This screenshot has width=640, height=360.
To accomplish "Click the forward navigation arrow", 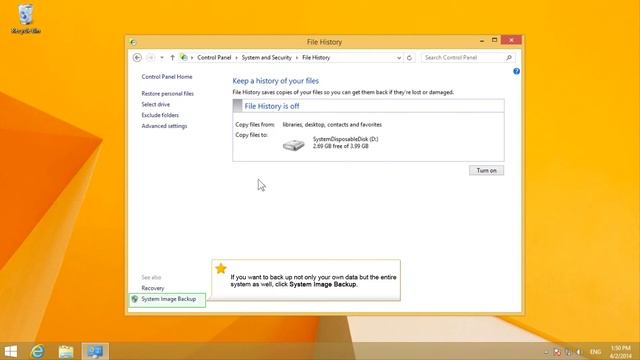I will coord(150,58).
